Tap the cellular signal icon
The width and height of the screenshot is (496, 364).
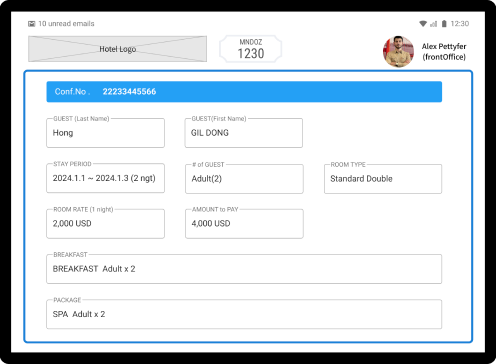(434, 24)
